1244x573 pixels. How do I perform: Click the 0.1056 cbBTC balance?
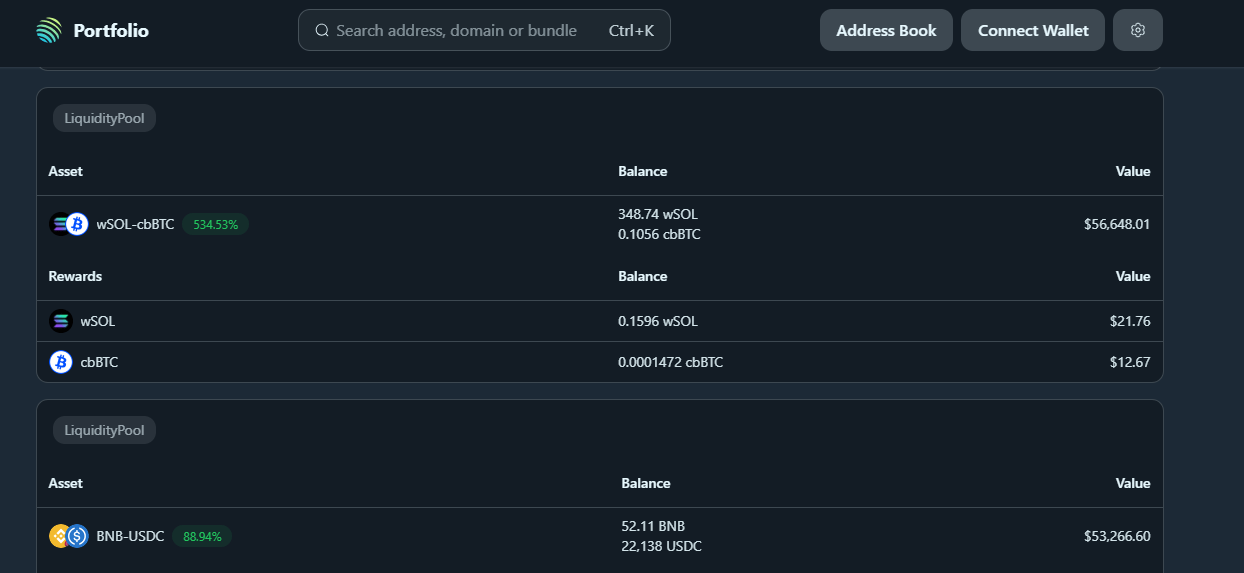click(x=659, y=234)
